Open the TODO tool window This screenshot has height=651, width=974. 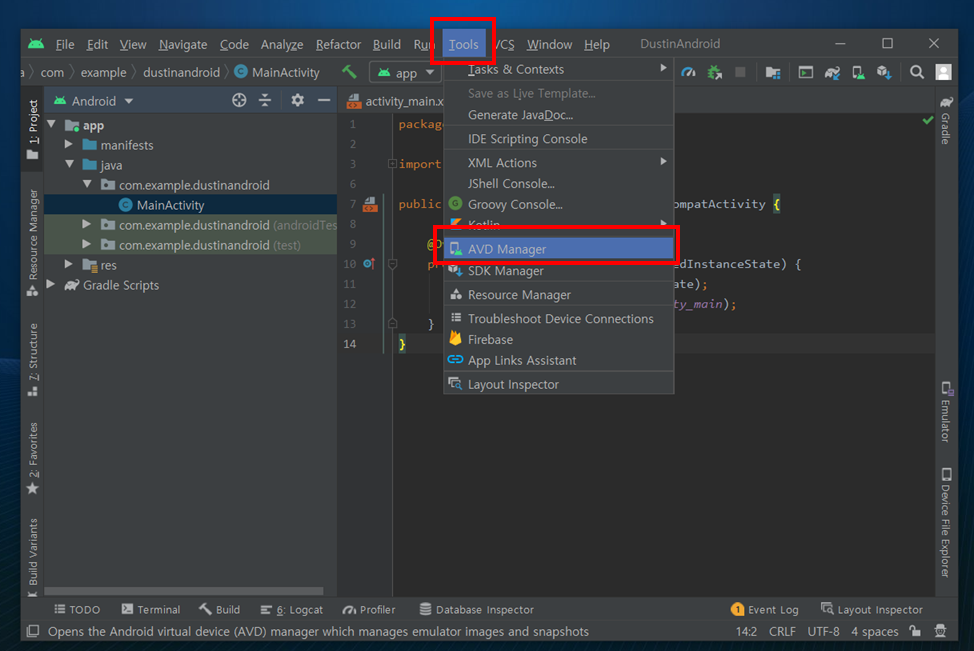pyautogui.click(x=77, y=609)
